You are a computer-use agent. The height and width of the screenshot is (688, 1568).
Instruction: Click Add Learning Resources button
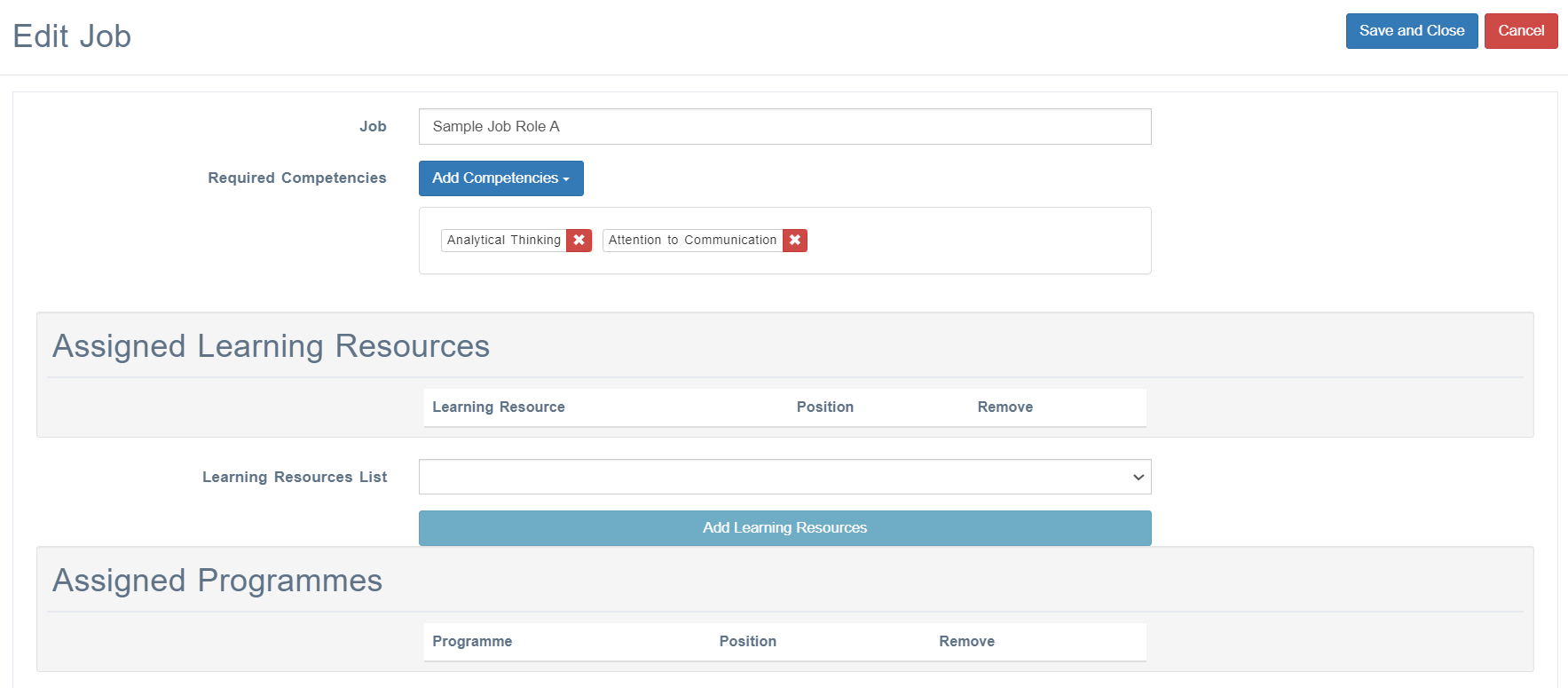click(x=785, y=528)
